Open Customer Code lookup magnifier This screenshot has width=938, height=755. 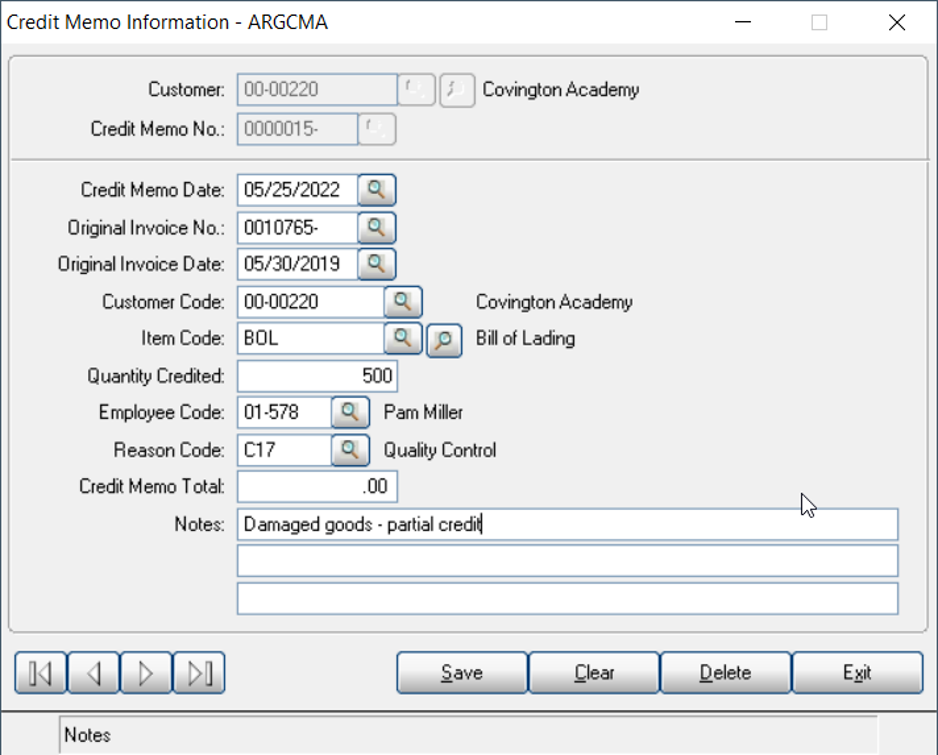click(x=403, y=302)
